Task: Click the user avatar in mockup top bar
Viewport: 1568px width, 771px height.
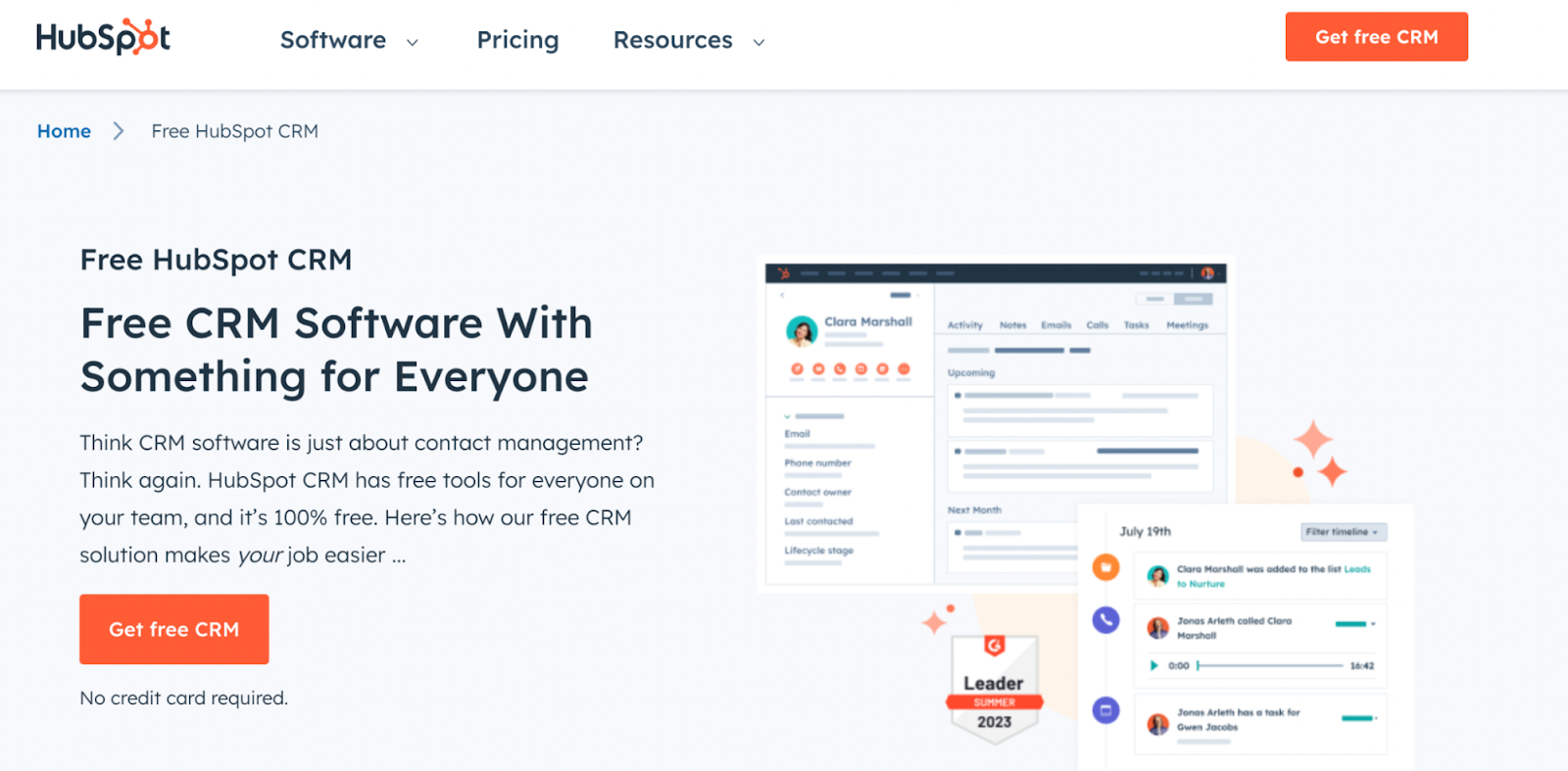Action: (1207, 273)
